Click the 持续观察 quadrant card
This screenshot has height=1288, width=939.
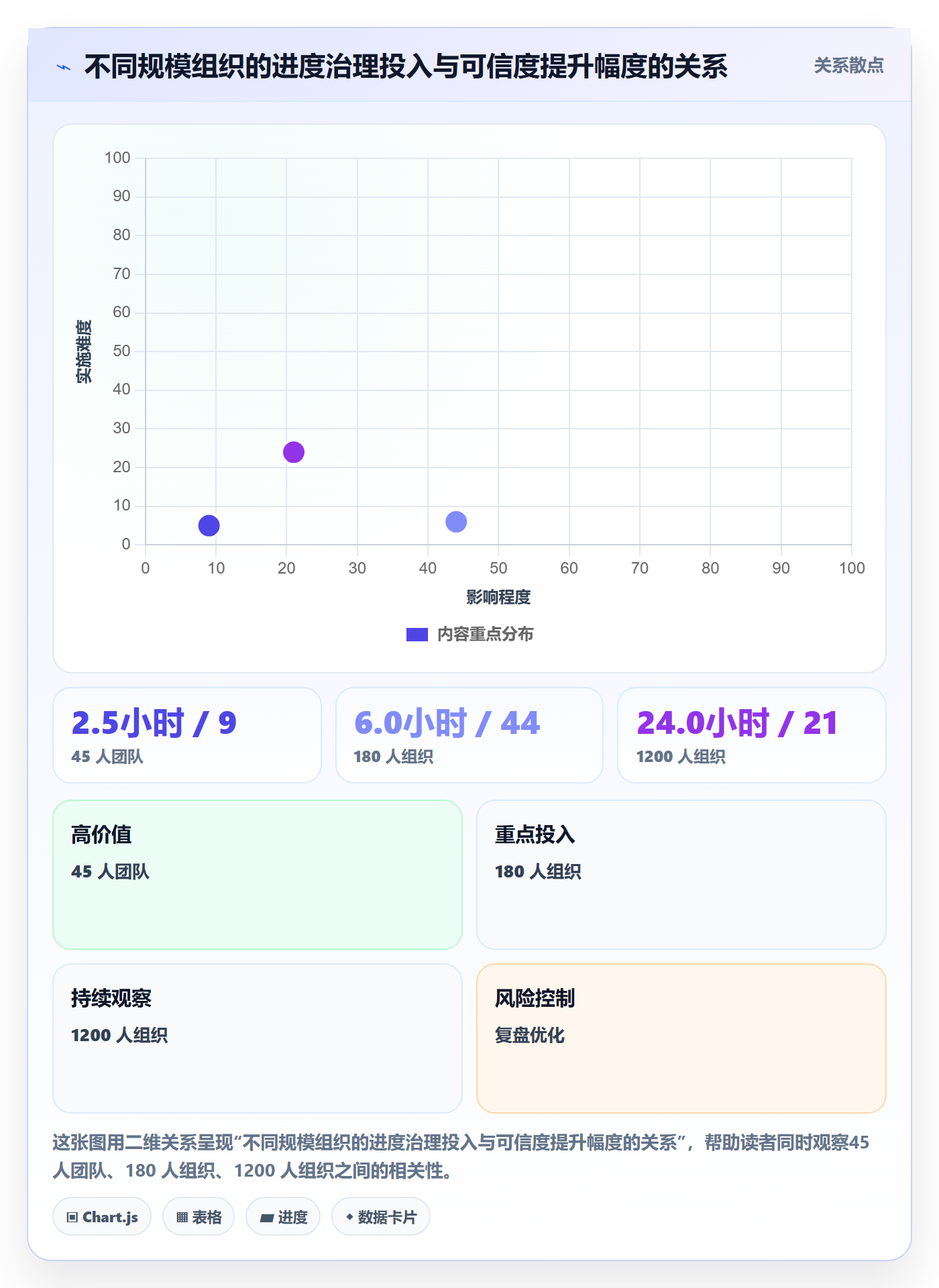coord(258,1038)
